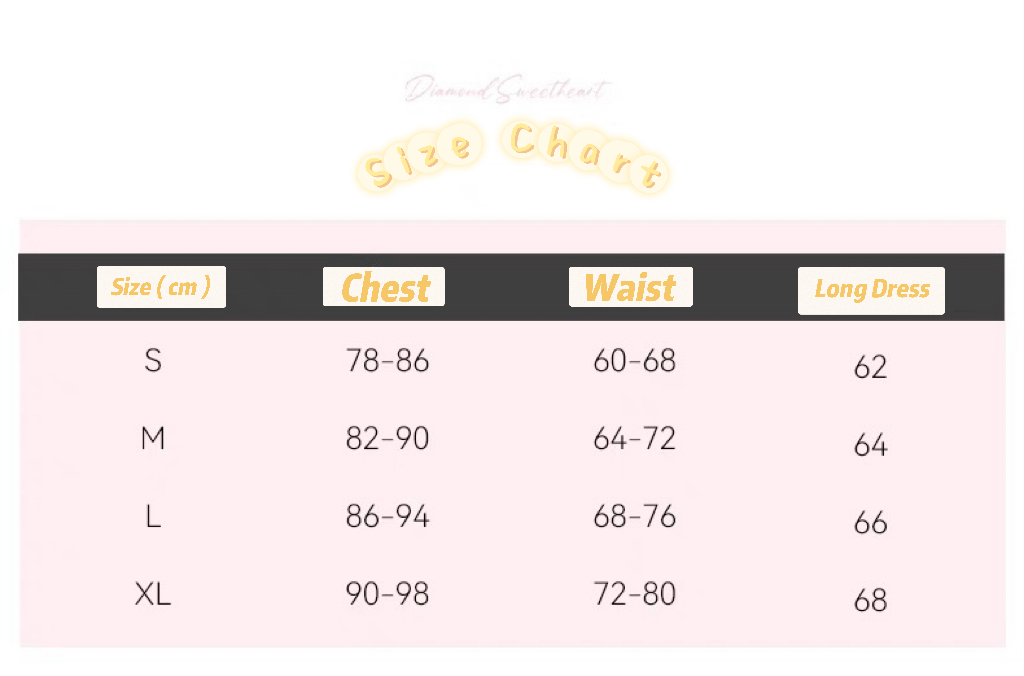Select dress length value 68
Screen dimensions: 1024x676
[x=870, y=601]
